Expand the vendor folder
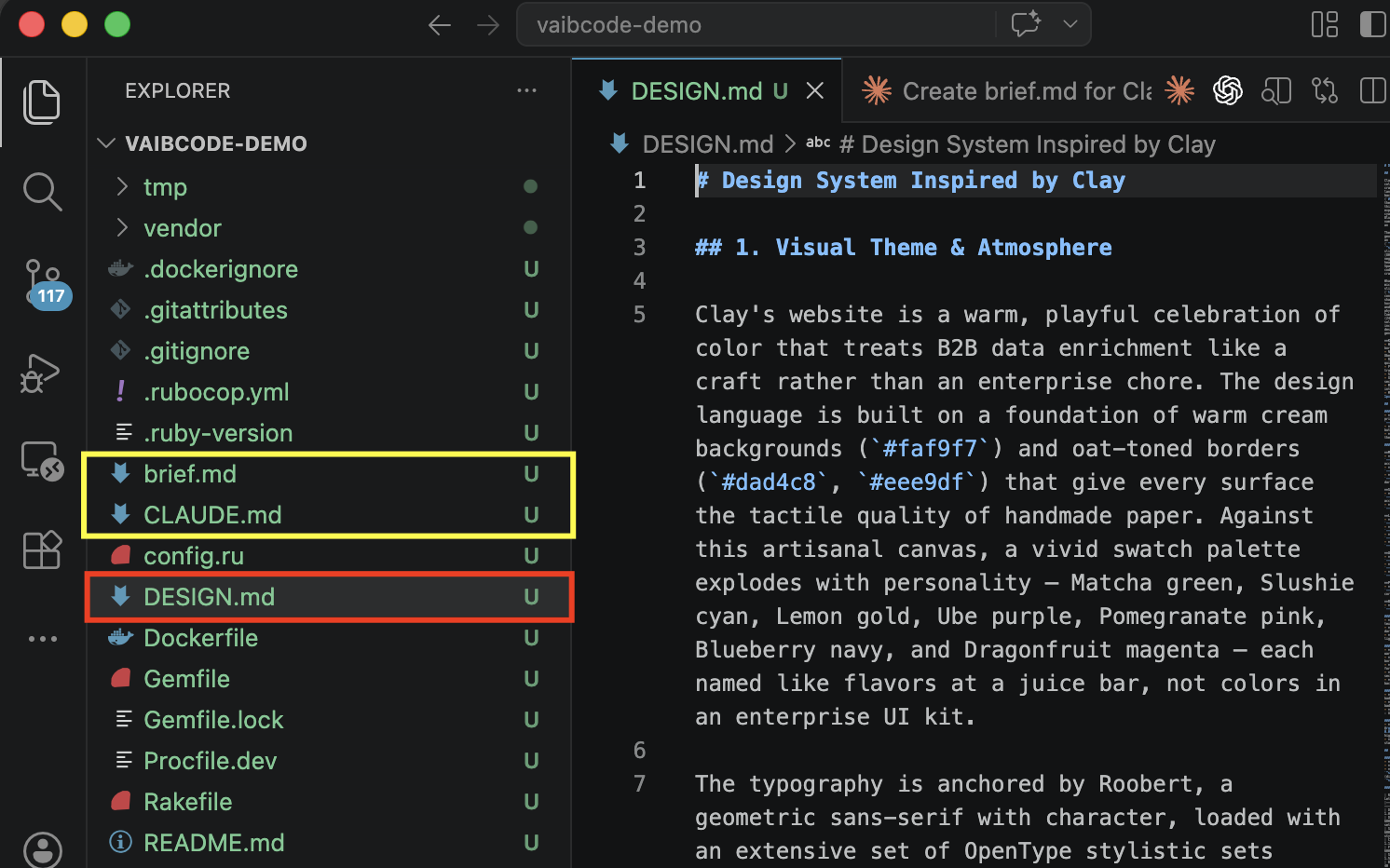This screenshot has width=1390, height=868. pyautogui.click(x=328, y=228)
